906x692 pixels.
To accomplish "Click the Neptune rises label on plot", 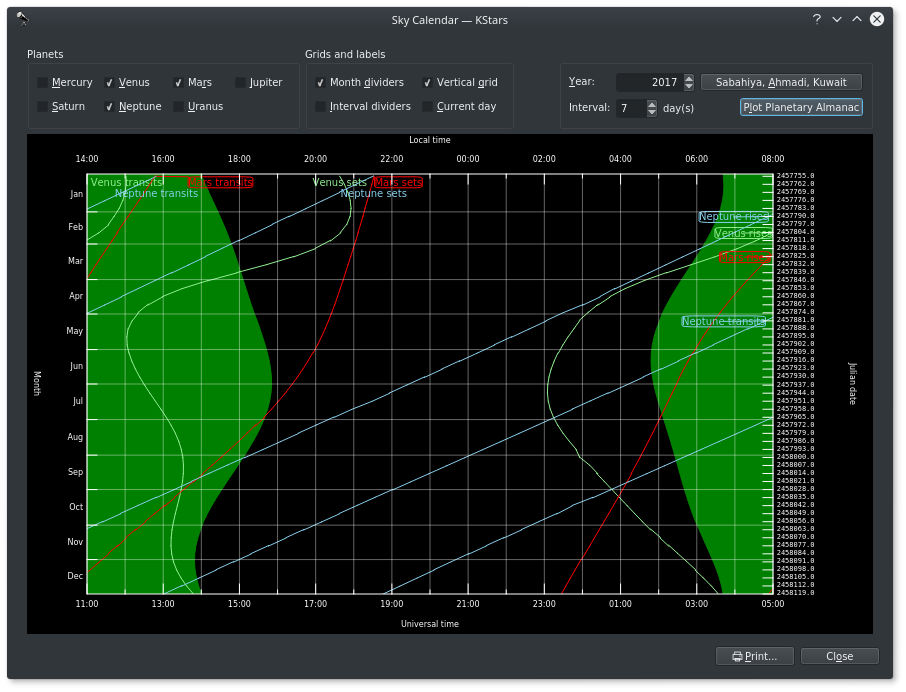I will click(x=734, y=216).
